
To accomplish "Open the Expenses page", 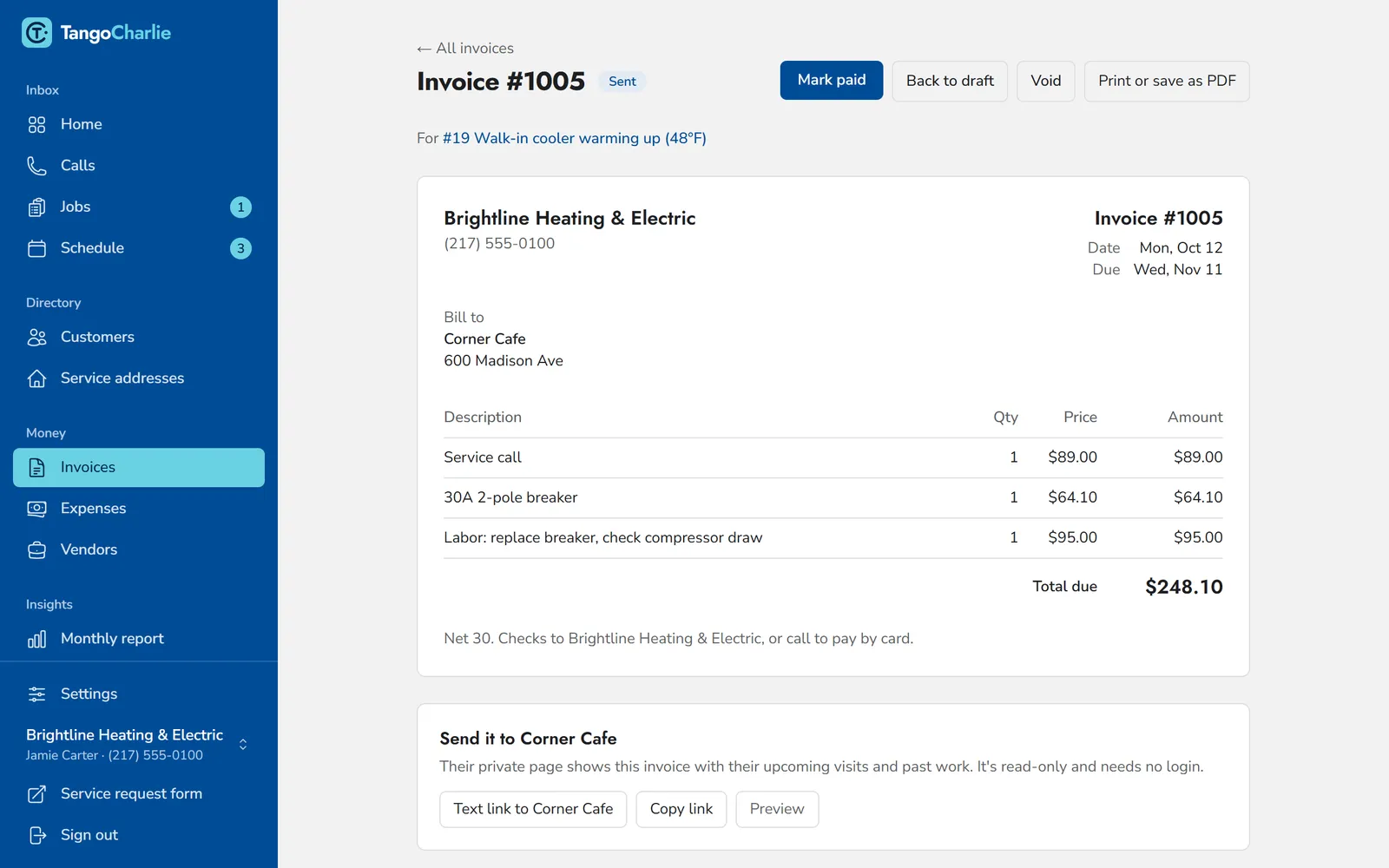I will pos(139,509).
